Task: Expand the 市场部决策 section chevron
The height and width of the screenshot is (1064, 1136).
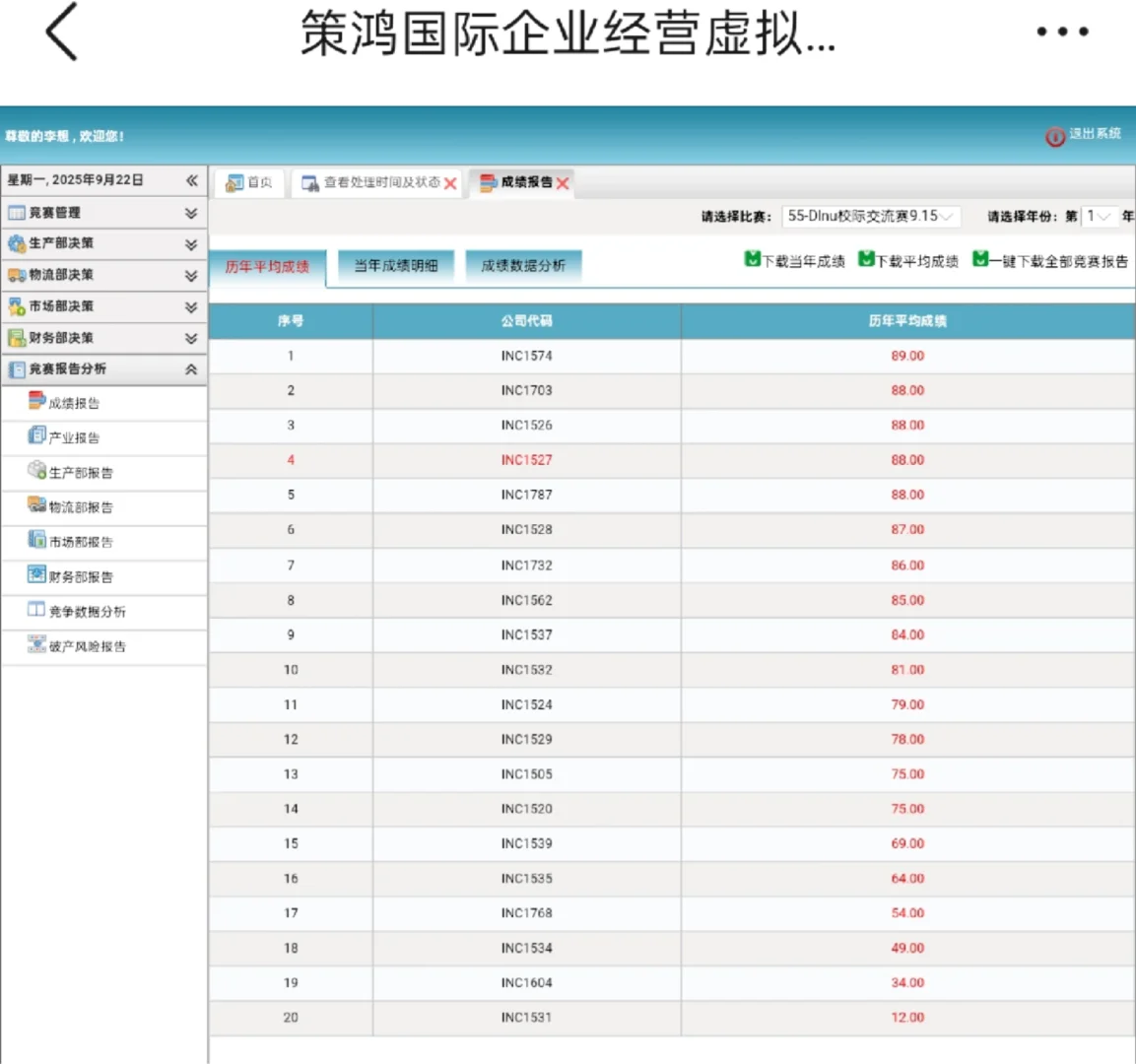Action: coord(191,307)
